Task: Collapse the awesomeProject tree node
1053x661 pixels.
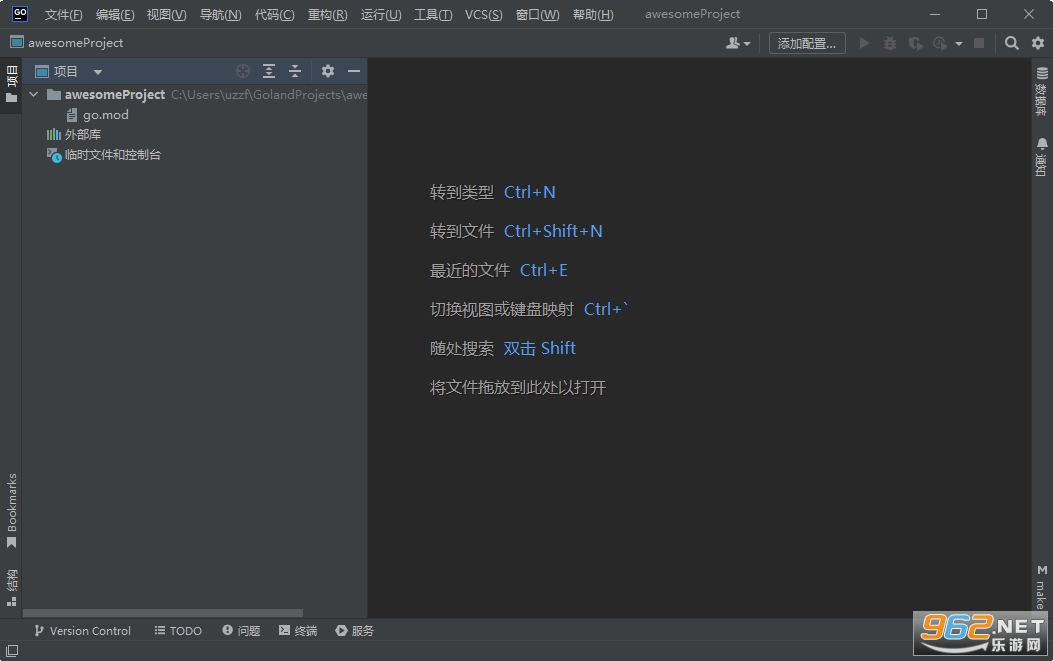Action: pyautogui.click(x=34, y=95)
